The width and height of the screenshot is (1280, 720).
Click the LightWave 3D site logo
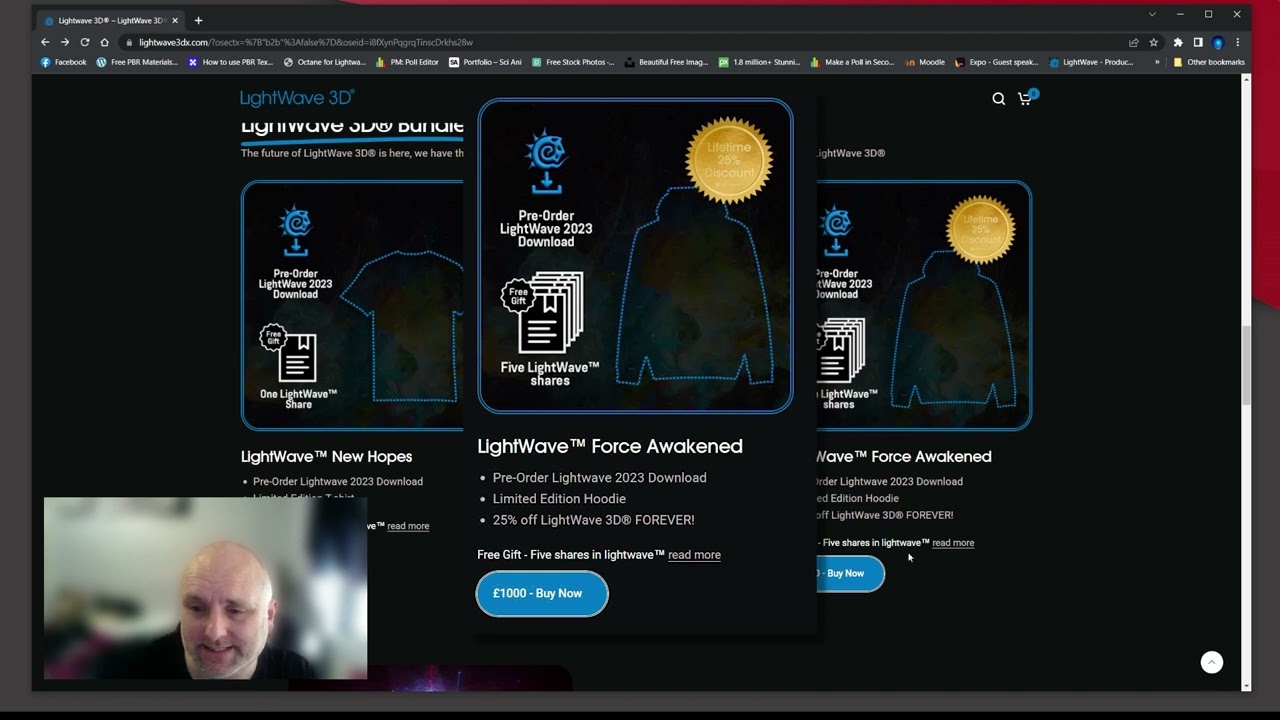coord(297,97)
